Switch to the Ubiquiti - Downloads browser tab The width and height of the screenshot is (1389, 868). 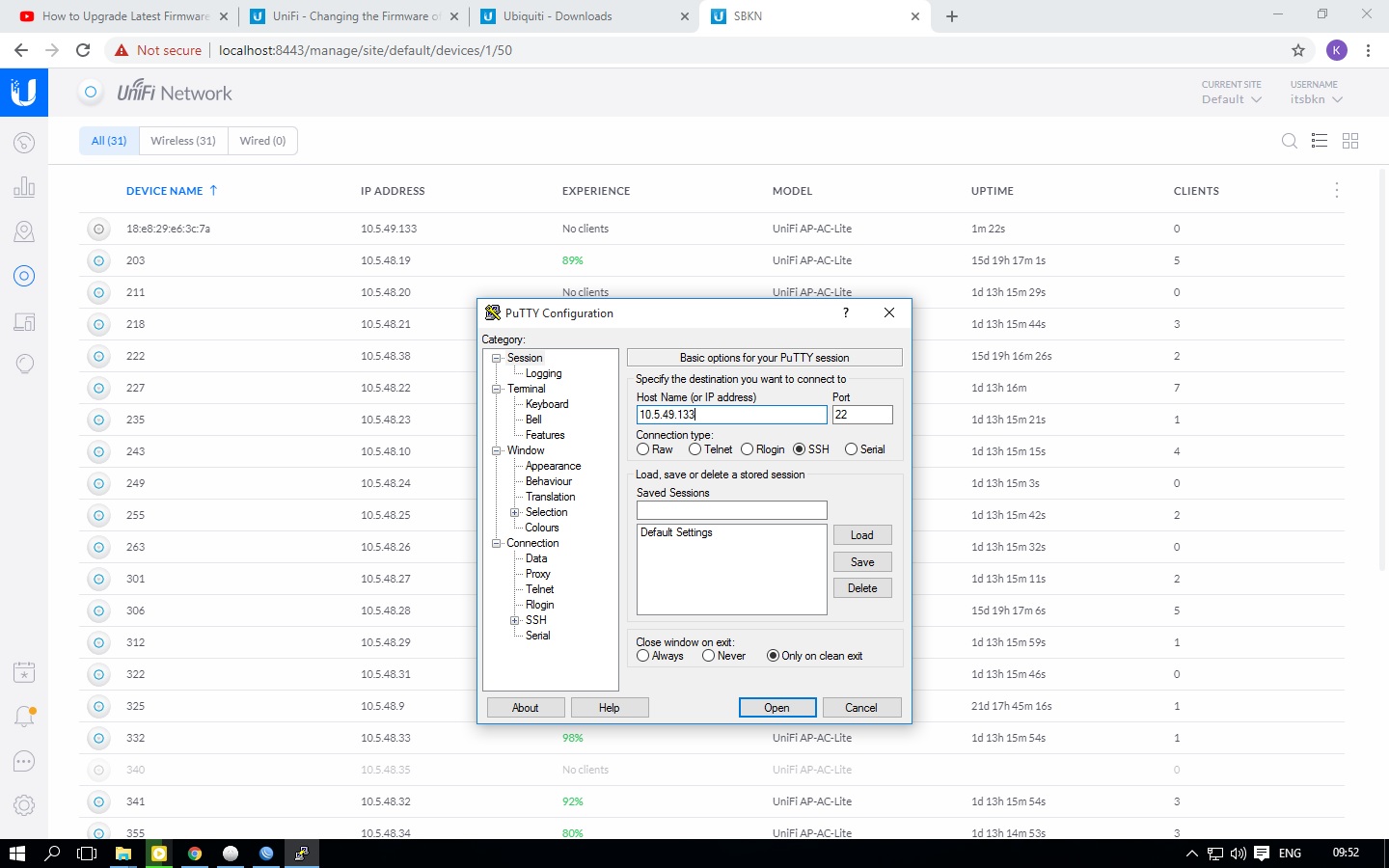click(584, 16)
